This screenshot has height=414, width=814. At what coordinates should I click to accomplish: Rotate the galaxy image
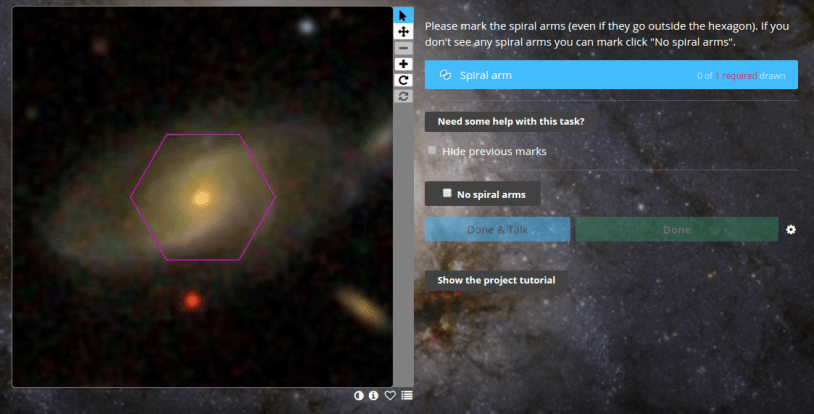point(403,79)
